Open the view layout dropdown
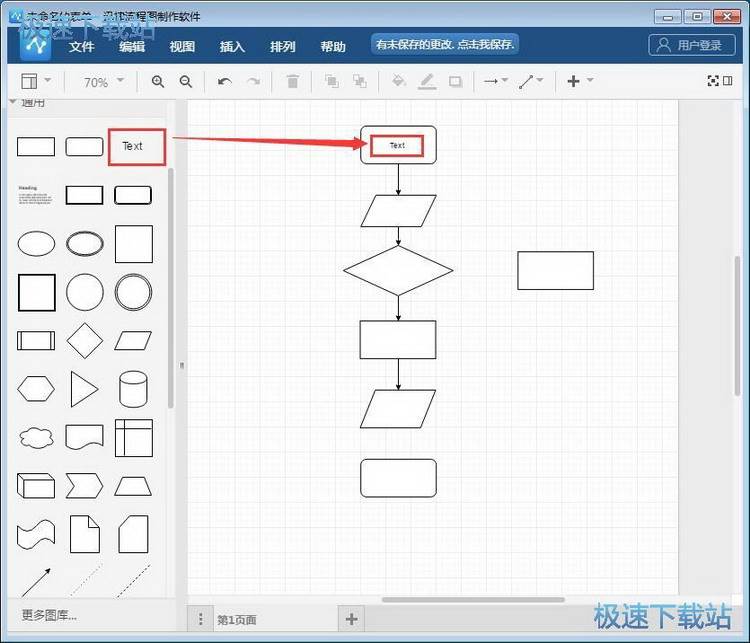This screenshot has height=643, width=750. point(36,81)
